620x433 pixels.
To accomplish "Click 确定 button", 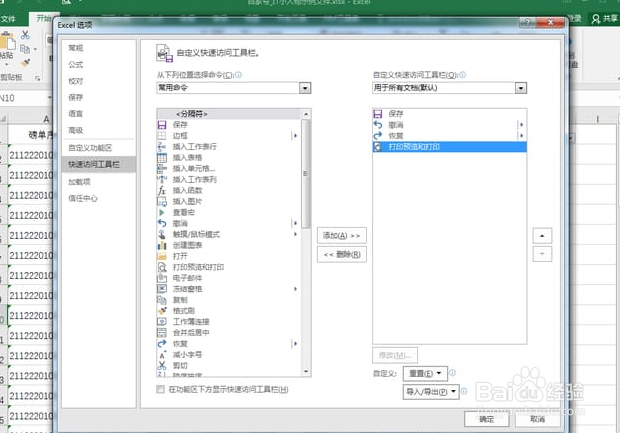I will point(487,419).
